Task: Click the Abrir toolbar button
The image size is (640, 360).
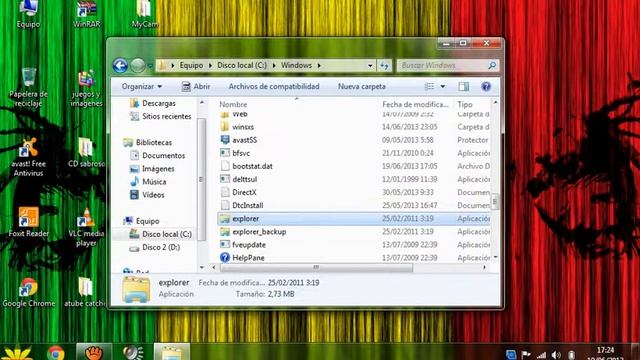Action: (196, 87)
